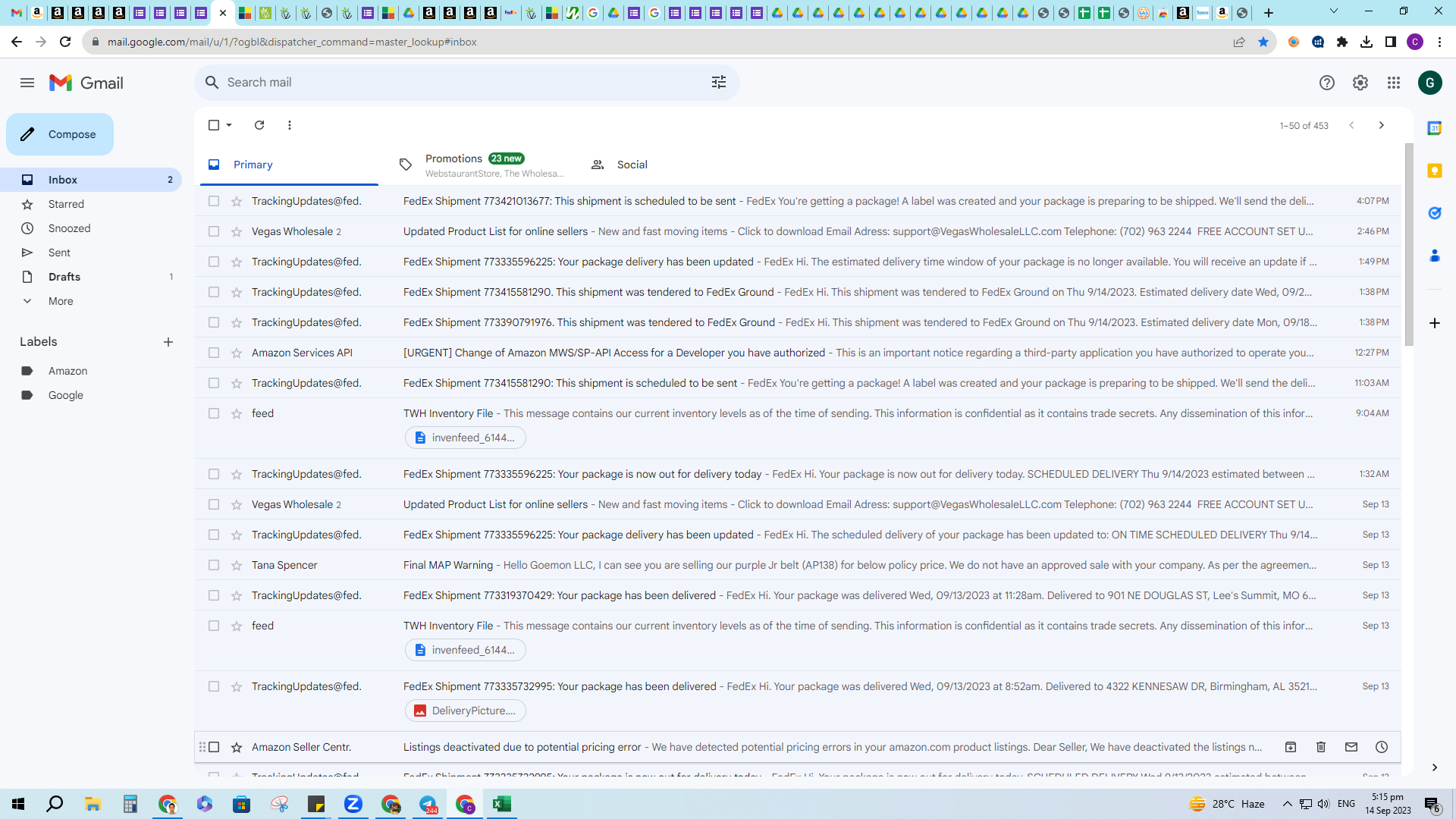Open Google Tasks side panel icon
Screen dimensions: 1456x819
1435,213
